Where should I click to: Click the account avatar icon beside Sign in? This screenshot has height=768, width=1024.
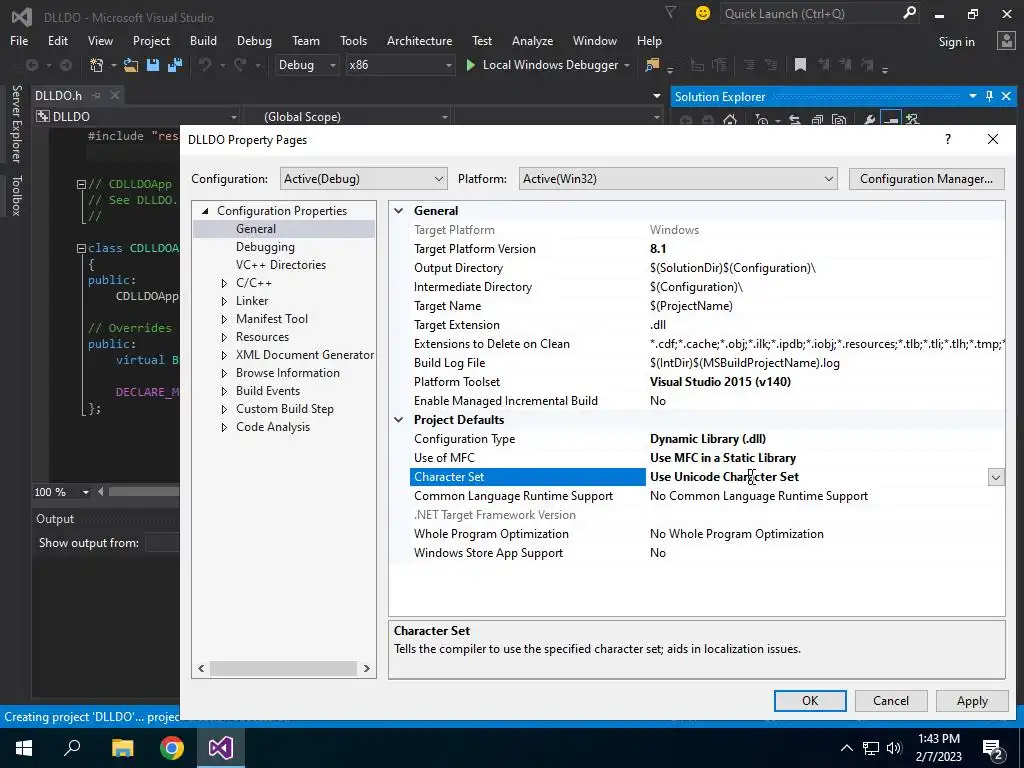pyautogui.click(x=1006, y=40)
